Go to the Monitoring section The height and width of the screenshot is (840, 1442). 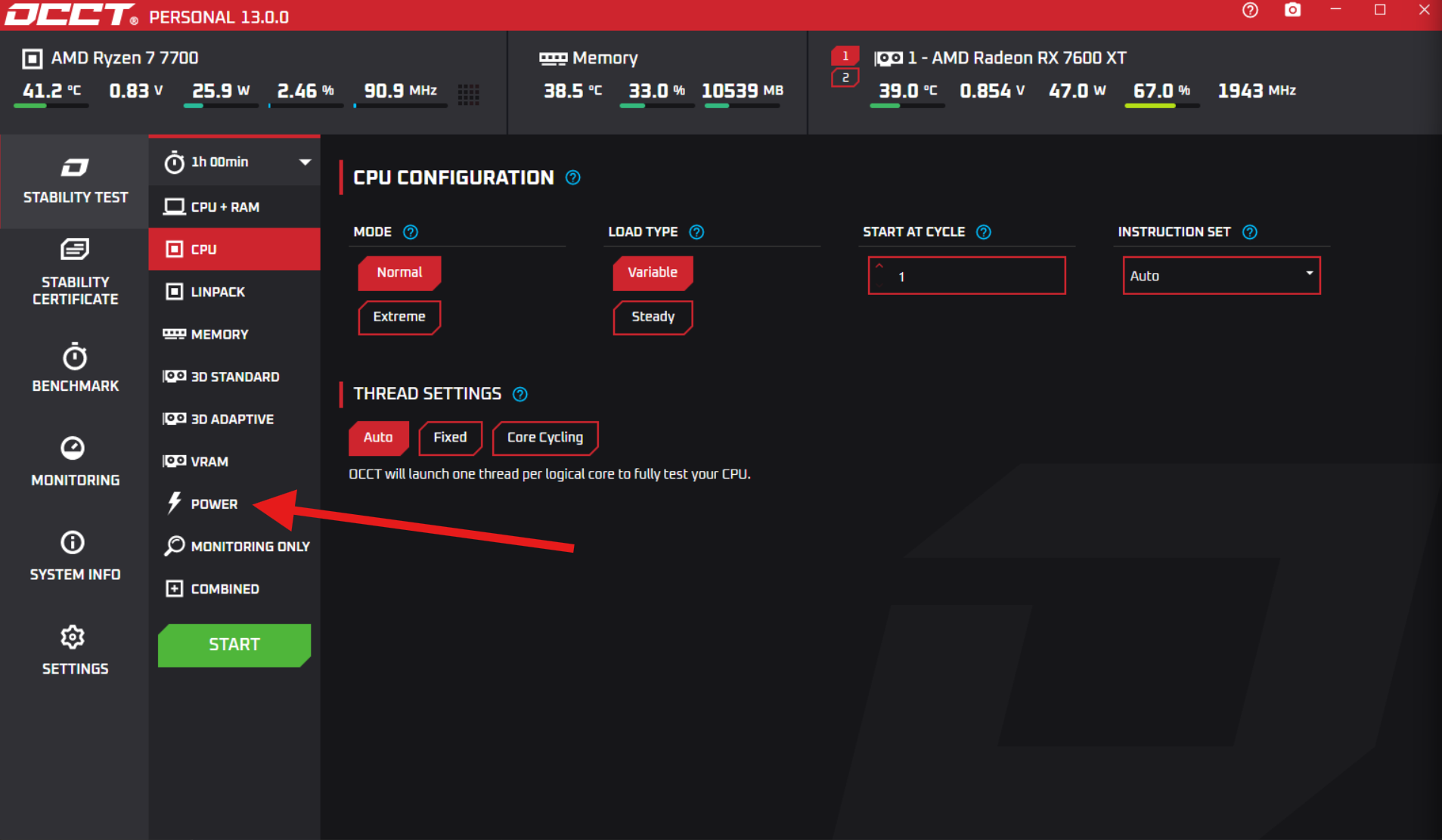pos(75,462)
